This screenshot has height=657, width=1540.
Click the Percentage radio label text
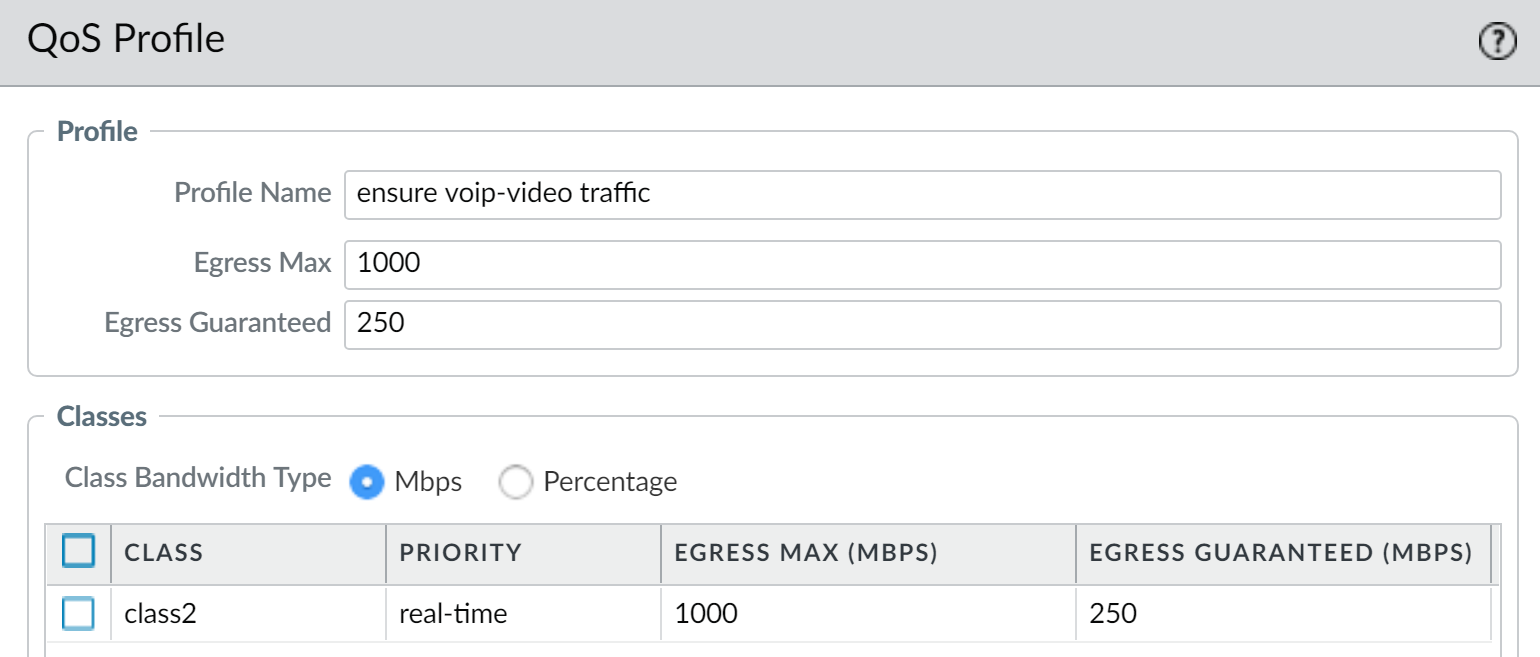610,482
